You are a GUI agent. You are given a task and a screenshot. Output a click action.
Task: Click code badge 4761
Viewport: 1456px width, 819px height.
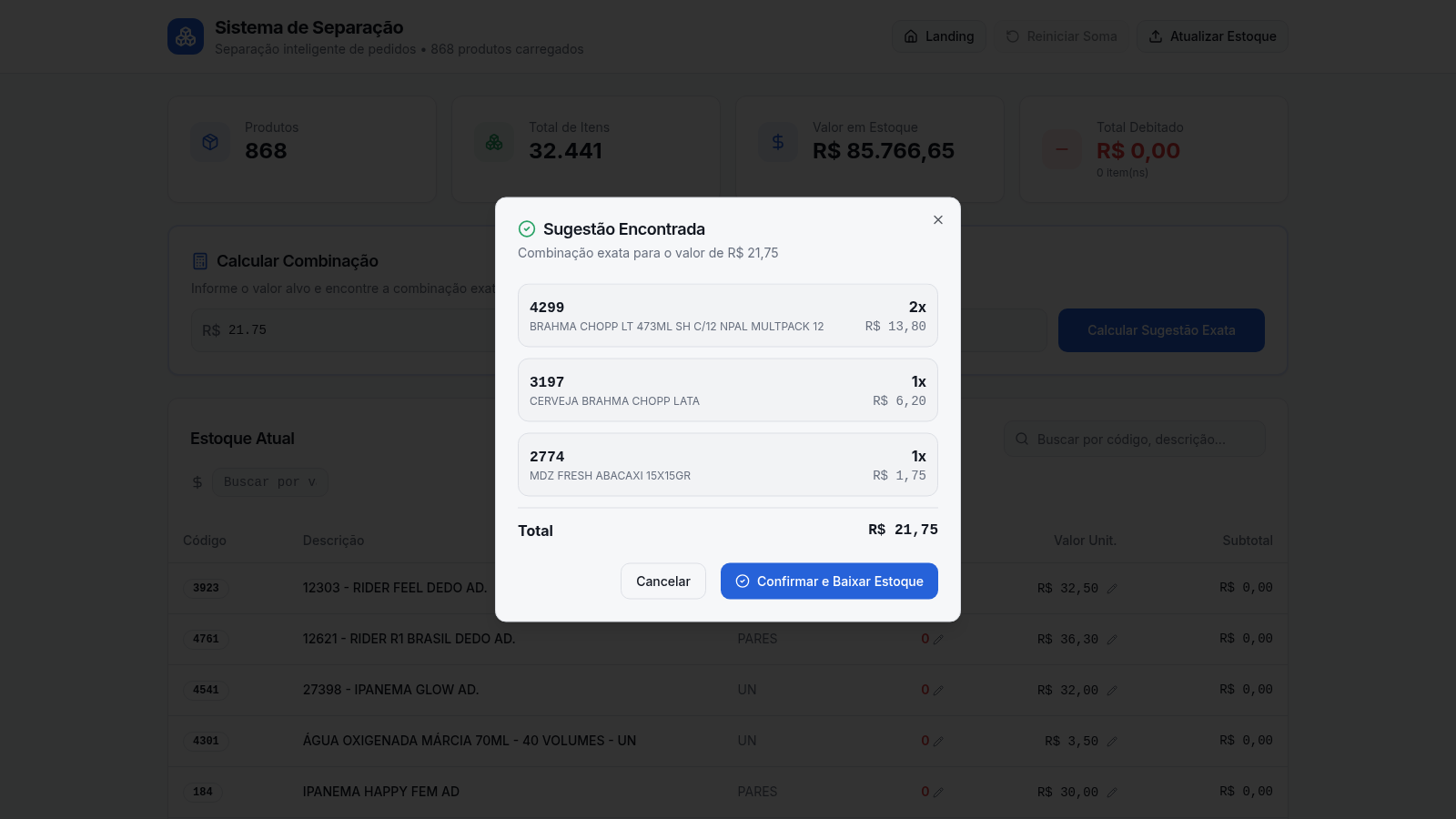[x=206, y=639]
